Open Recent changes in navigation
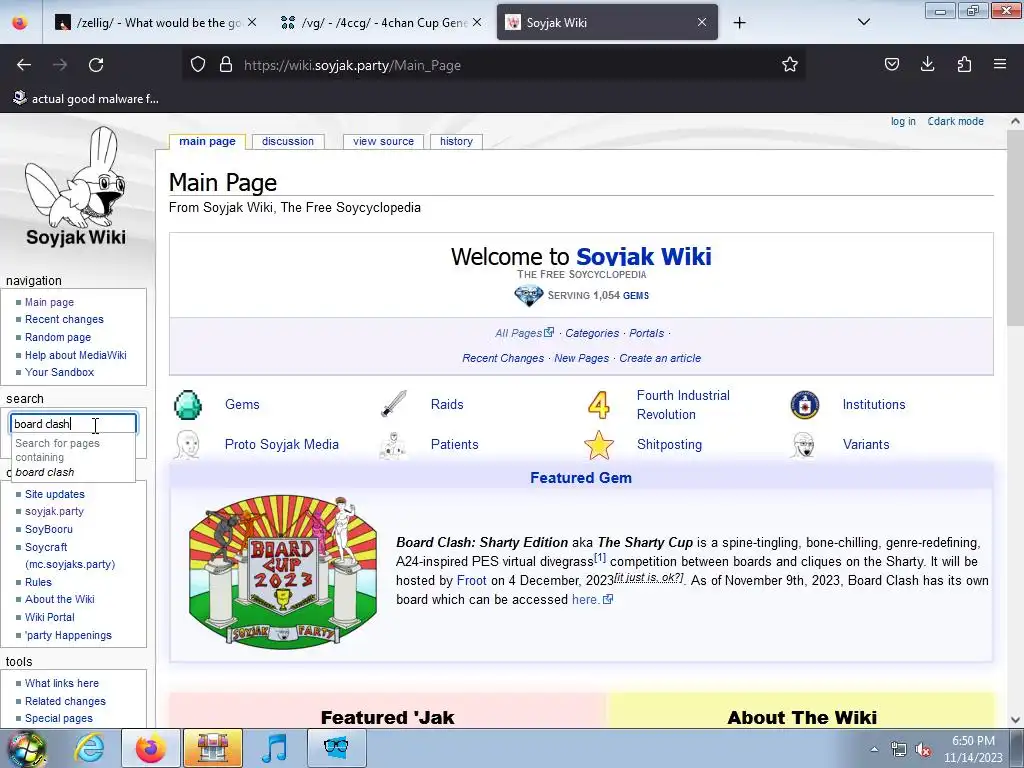 [x=64, y=319]
